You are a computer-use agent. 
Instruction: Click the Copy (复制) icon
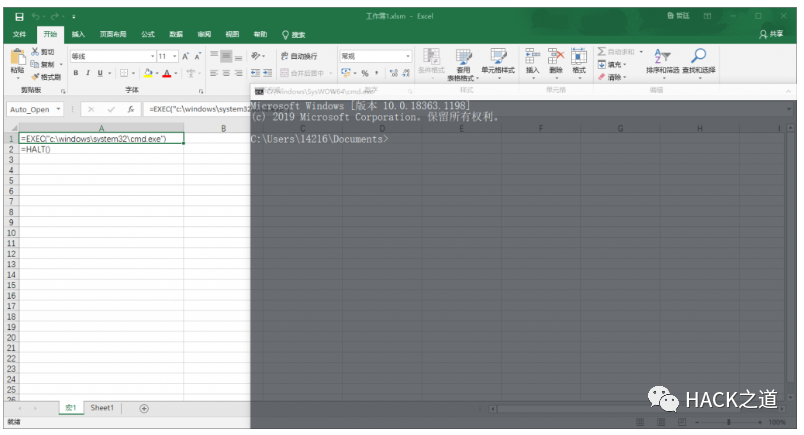(35, 64)
